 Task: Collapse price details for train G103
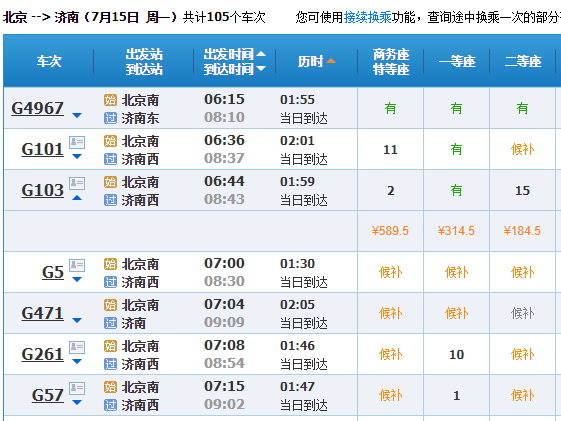[77, 198]
